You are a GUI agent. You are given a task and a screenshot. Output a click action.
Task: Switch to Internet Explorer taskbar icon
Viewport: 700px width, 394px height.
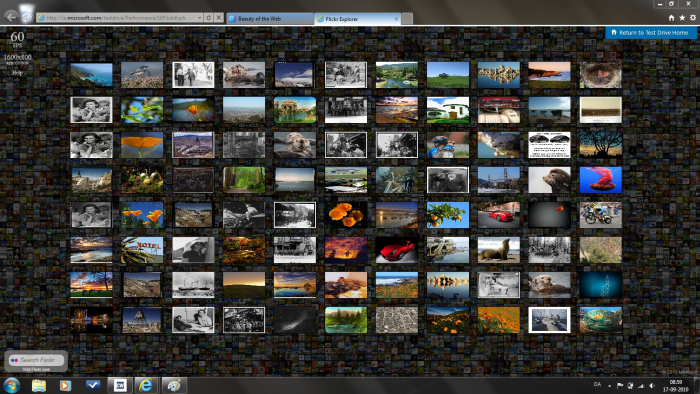[146, 385]
